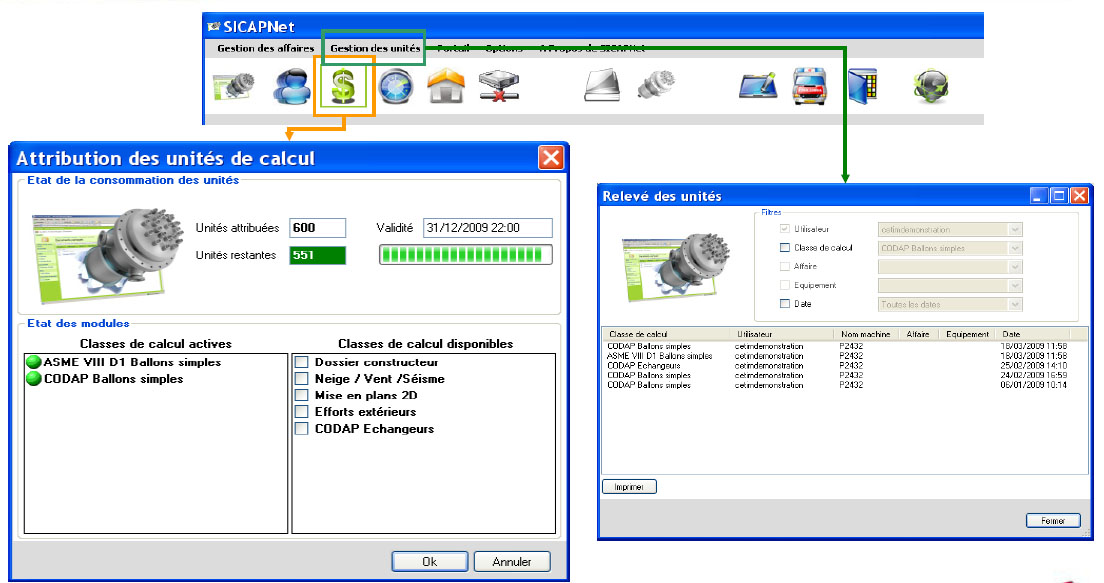Open the house icon in the toolbar

tap(446, 87)
